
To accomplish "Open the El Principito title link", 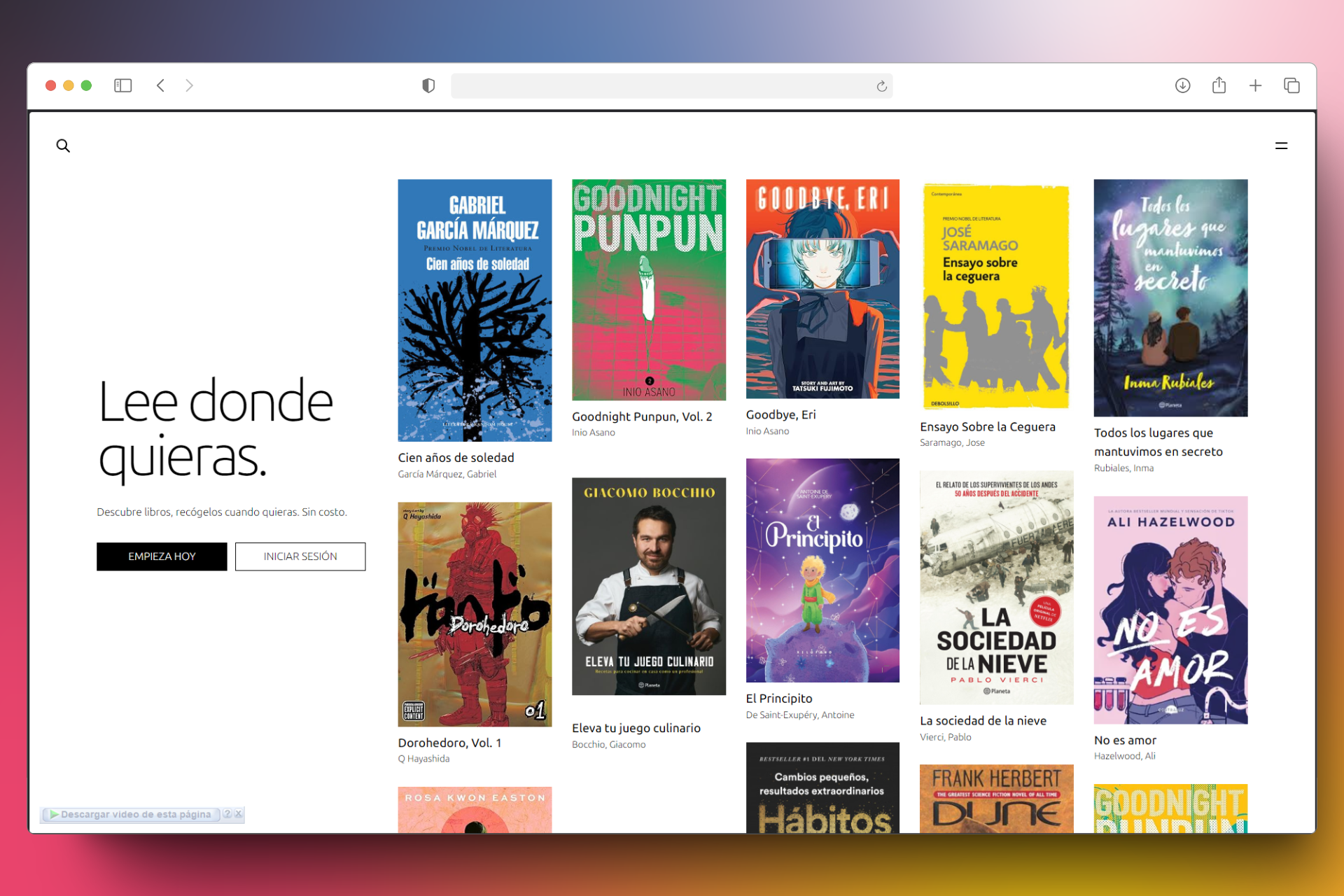I will tap(779, 699).
